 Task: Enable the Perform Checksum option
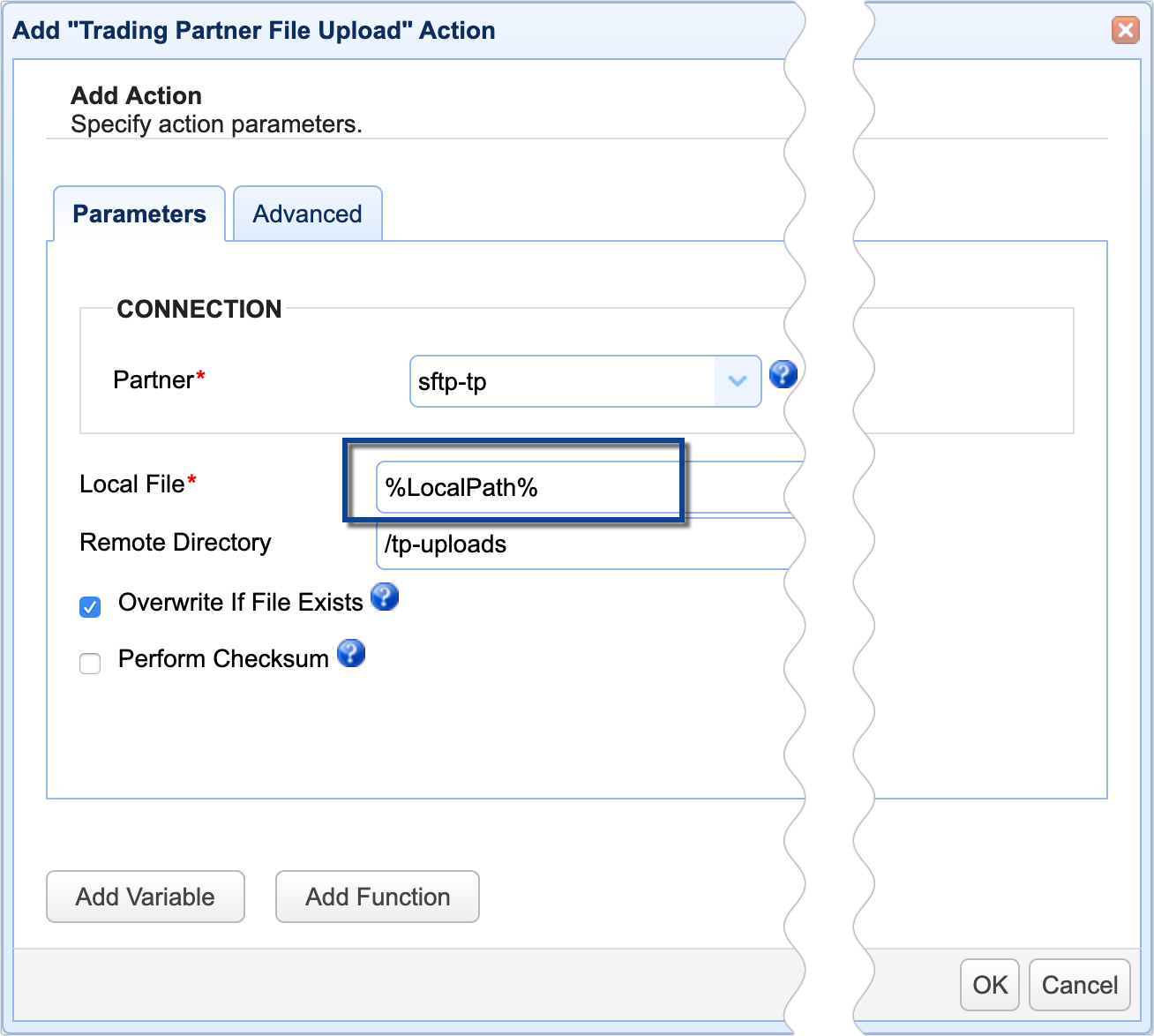click(x=89, y=664)
